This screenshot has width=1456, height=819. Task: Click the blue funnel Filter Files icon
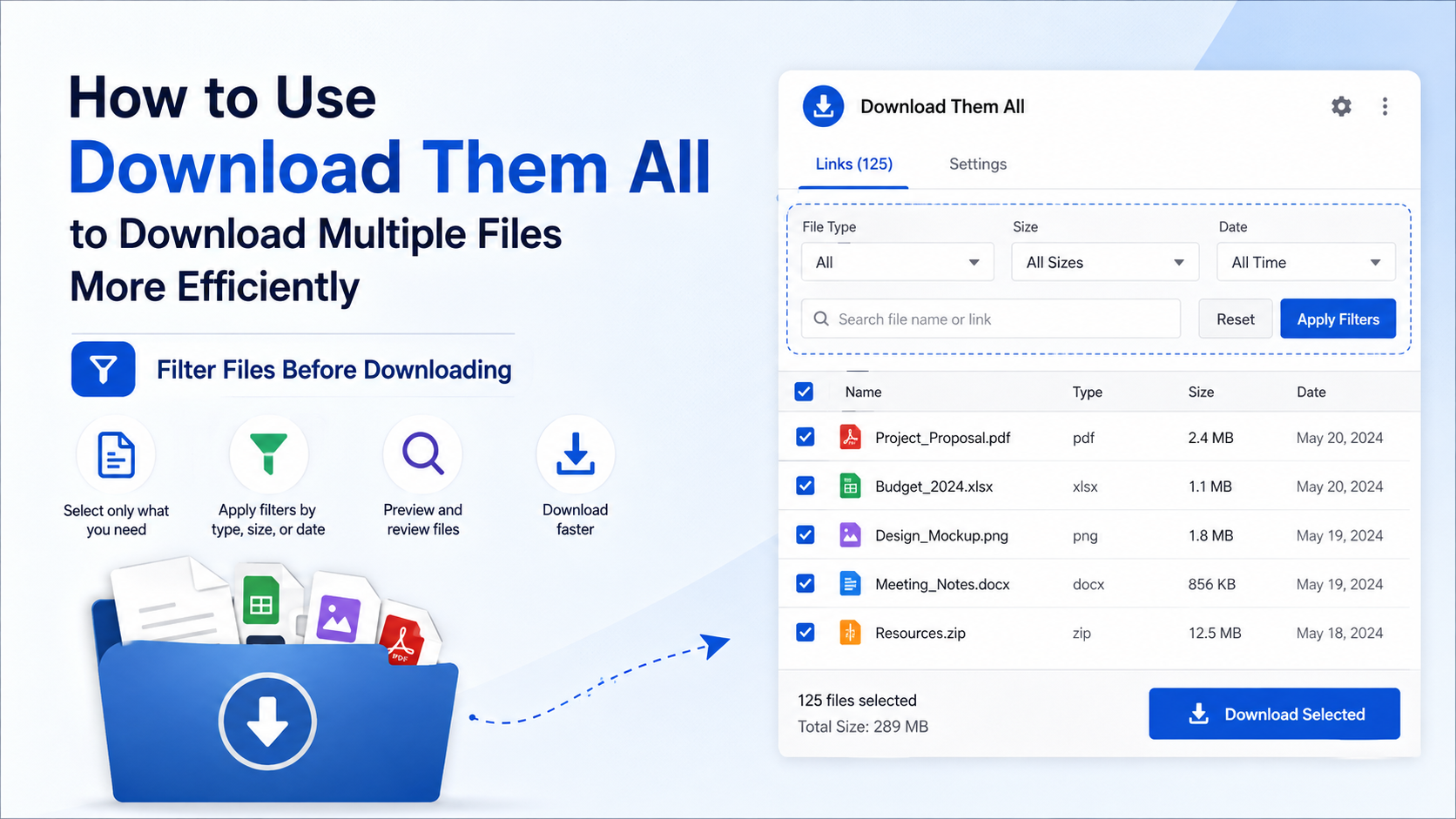(103, 369)
